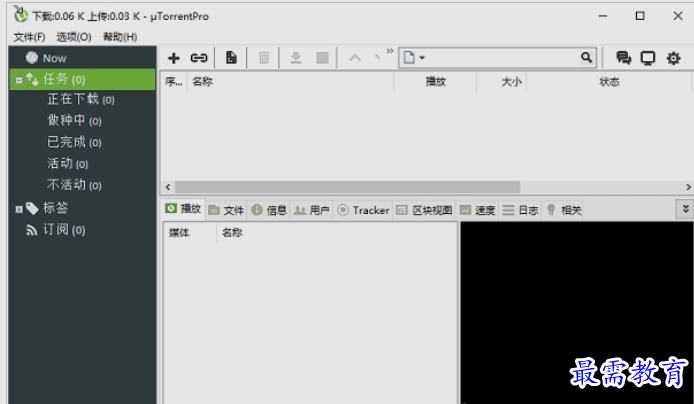
Task: Select 已完成 (0) category
Action: tap(74, 142)
